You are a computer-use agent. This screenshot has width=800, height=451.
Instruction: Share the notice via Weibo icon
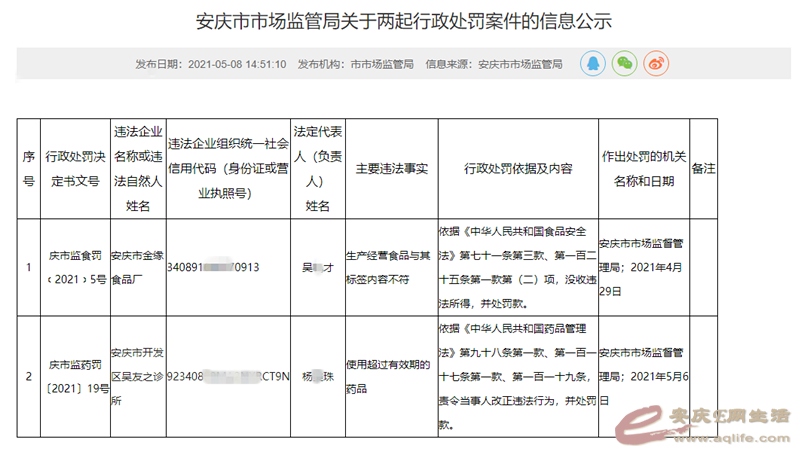point(656,64)
